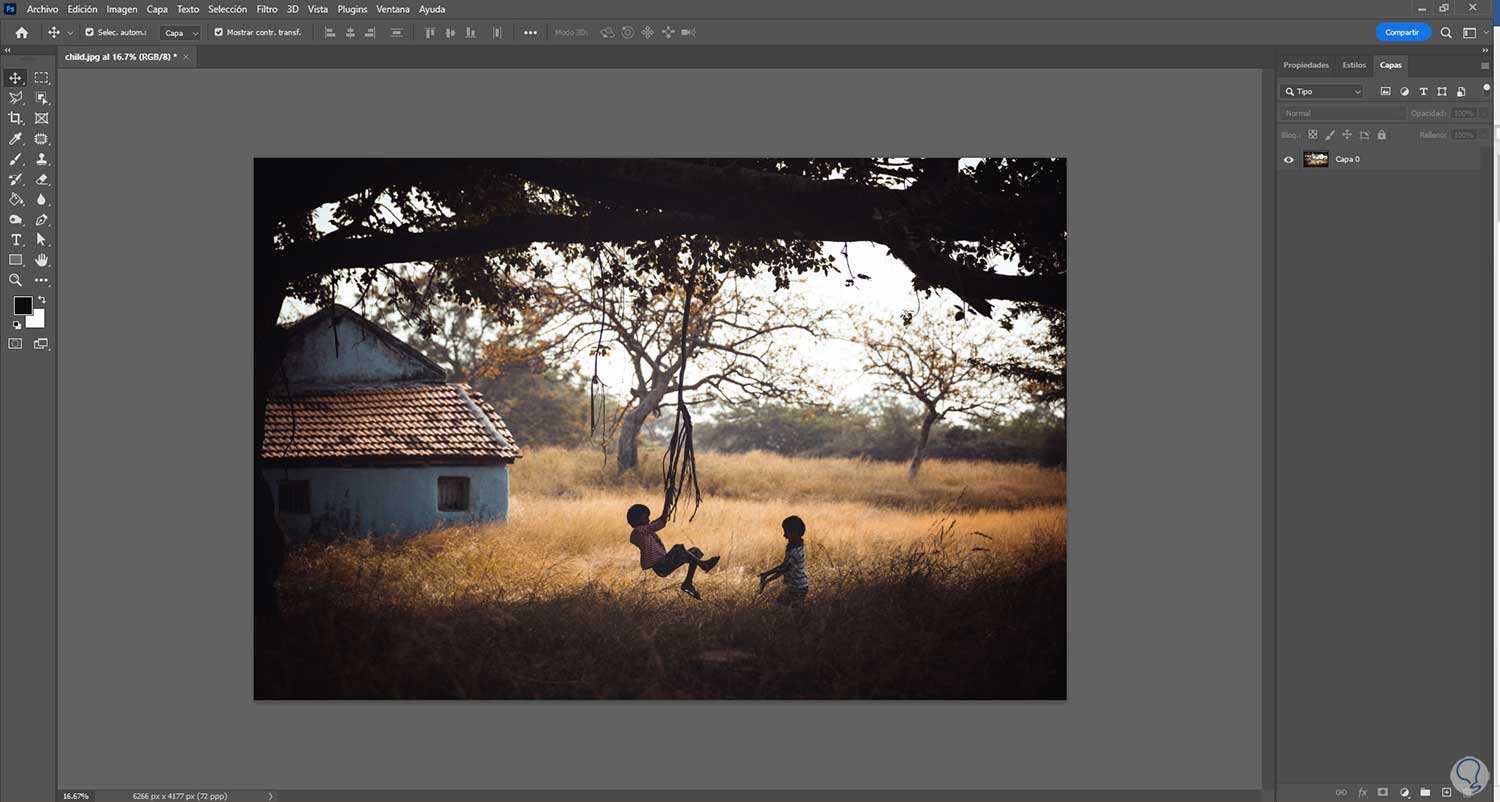Viewport: 1500px width, 802px height.
Task: Select the Move tool in the toolbox
Action: pyautogui.click(x=16, y=78)
